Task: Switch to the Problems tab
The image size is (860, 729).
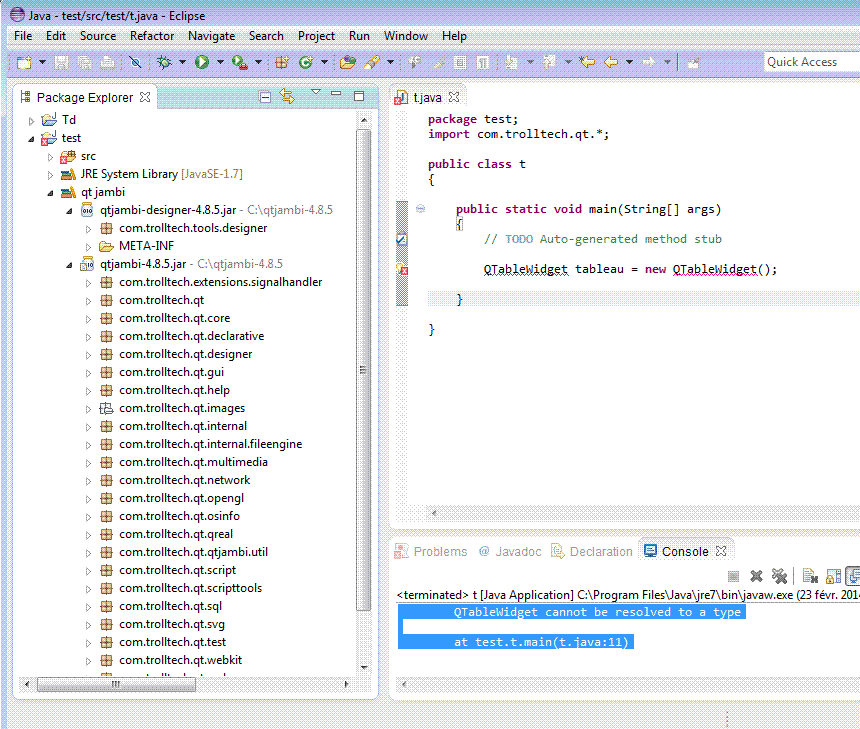Action: click(431, 551)
